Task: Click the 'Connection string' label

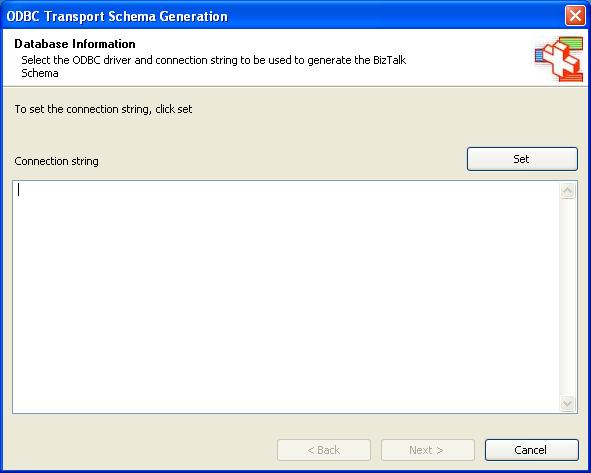Action: [x=57, y=161]
